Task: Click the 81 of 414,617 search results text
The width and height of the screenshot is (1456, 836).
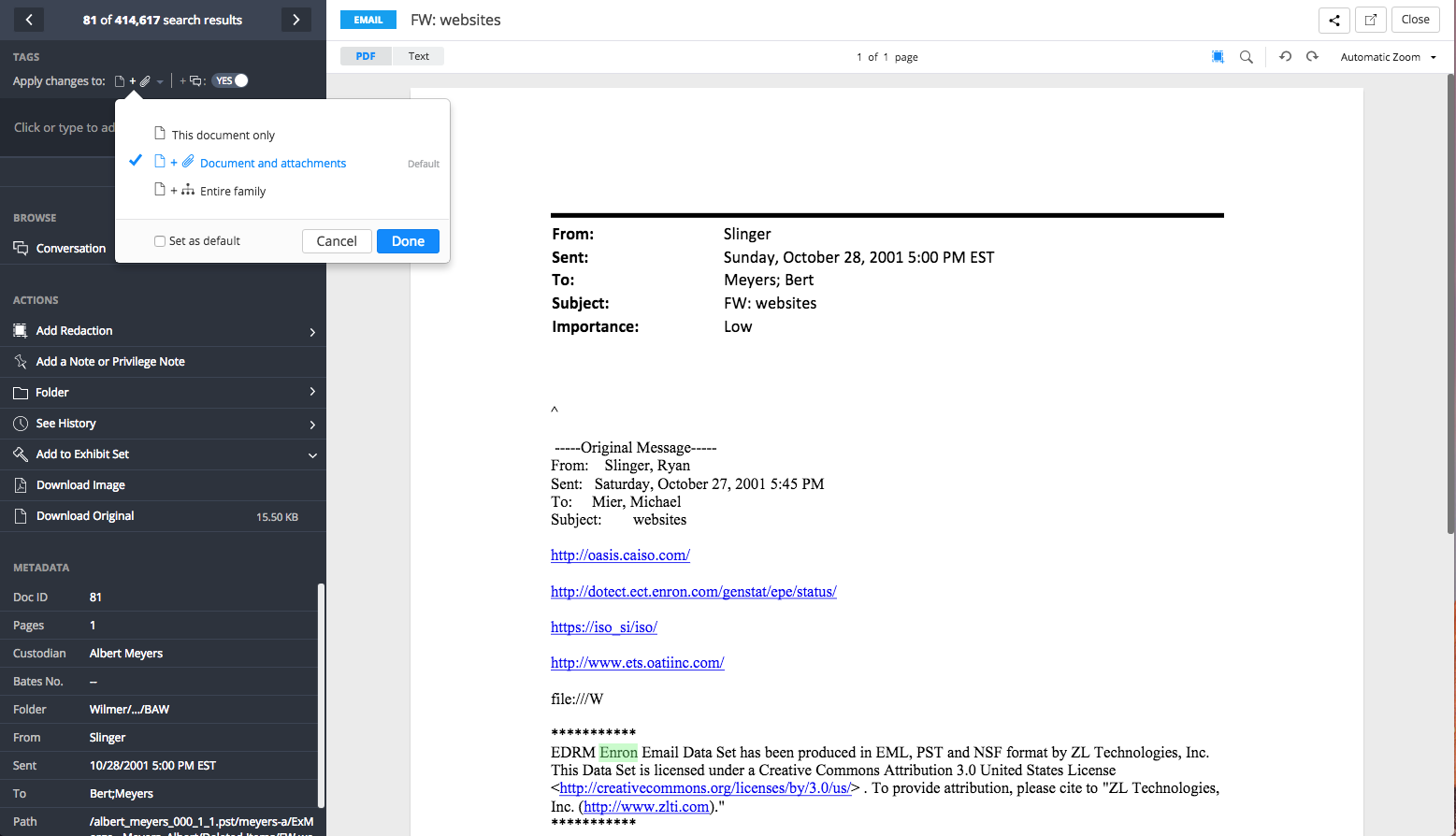Action: (163, 20)
